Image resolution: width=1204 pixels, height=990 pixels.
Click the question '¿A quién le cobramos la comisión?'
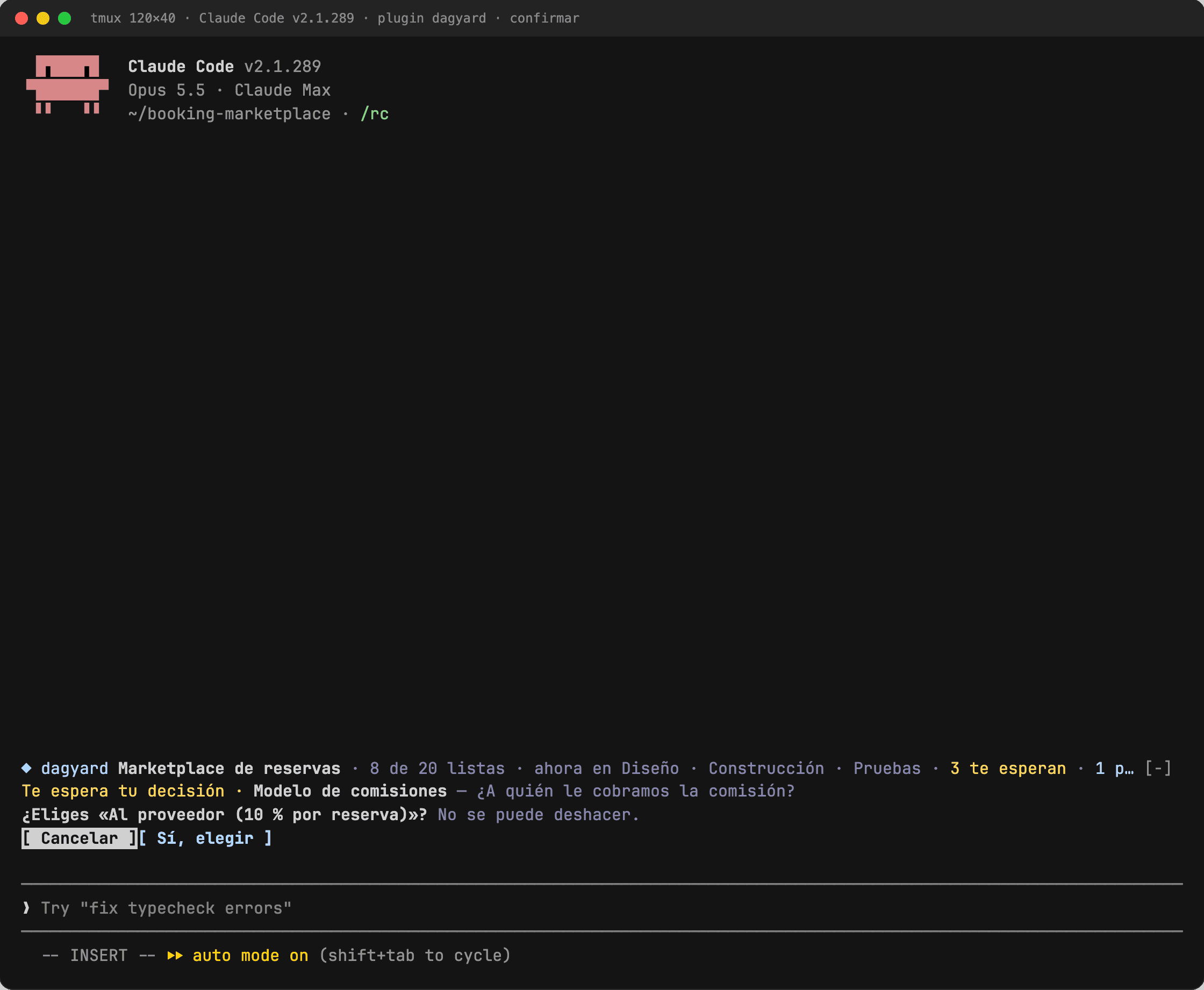pyautogui.click(x=636, y=791)
